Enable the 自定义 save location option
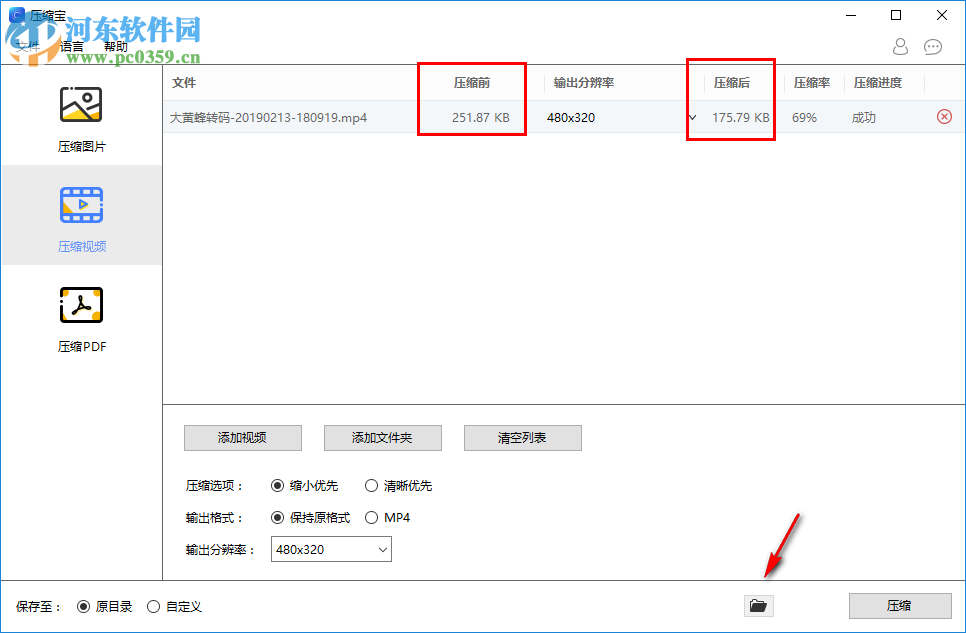966x633 pixels. [x=153, y=606]
